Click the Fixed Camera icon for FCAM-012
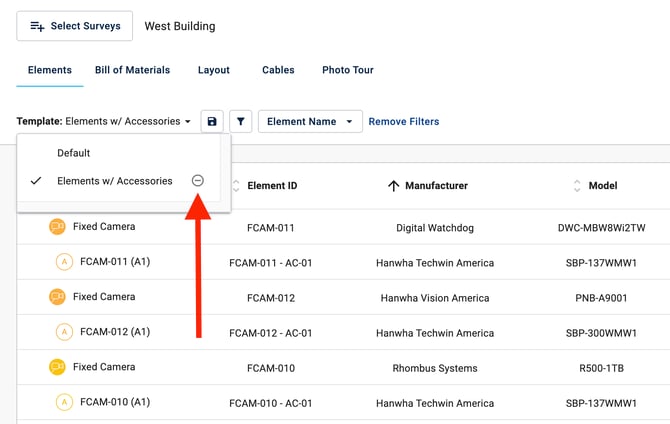The height and width of the screenshot is (424, 670). (x=57, y=297)
